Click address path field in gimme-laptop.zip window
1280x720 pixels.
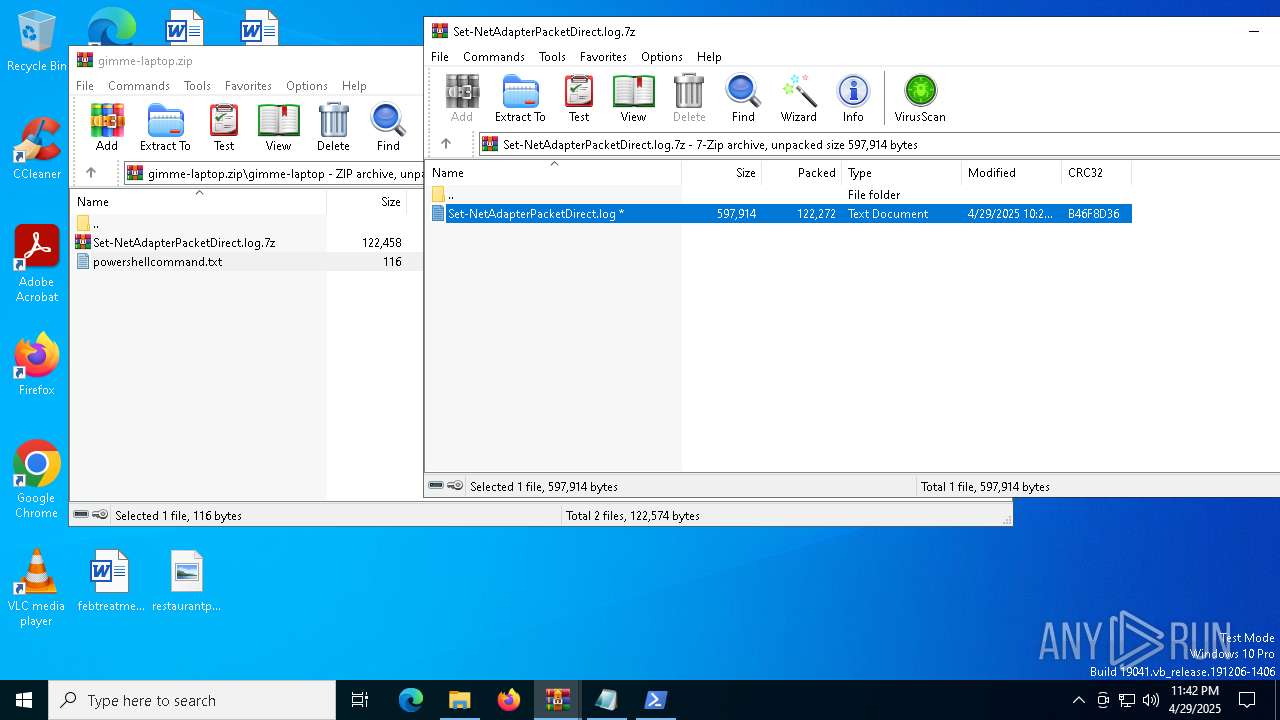coord(273,173)
